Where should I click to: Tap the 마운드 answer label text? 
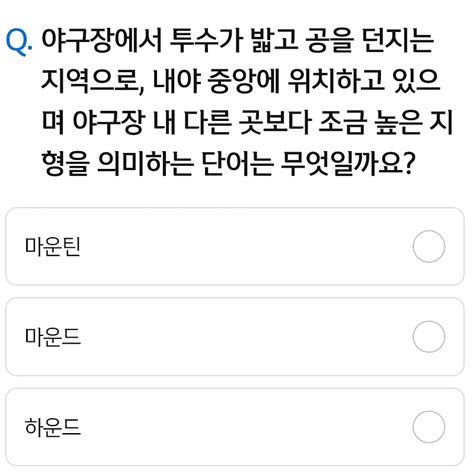(53, 337)
